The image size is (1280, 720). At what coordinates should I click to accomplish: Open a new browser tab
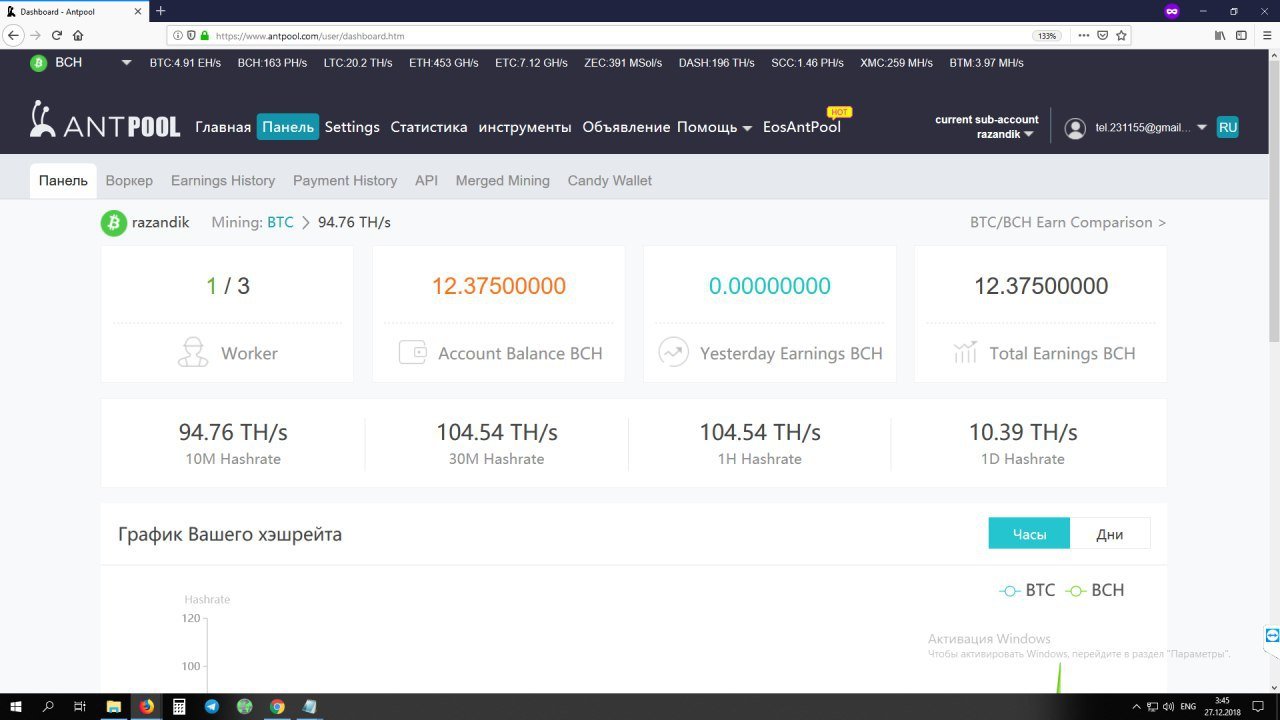pos(160,11)
